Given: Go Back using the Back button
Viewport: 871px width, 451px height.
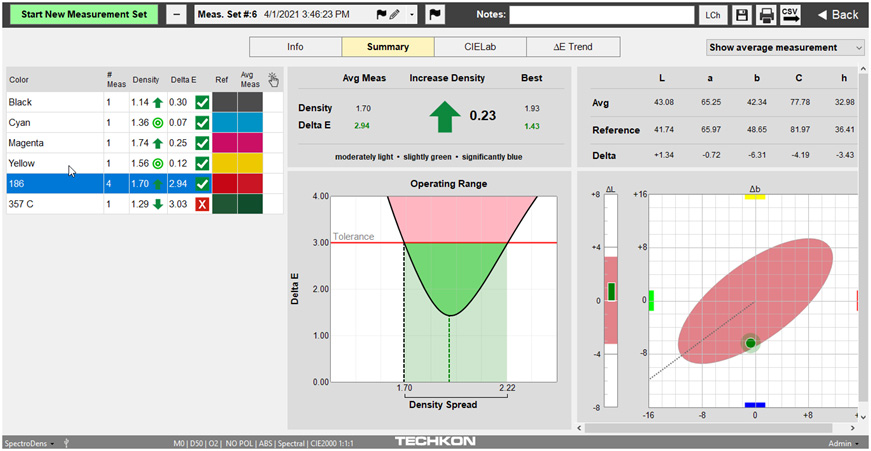Looking at the screenshot, I should click(838, 15).
